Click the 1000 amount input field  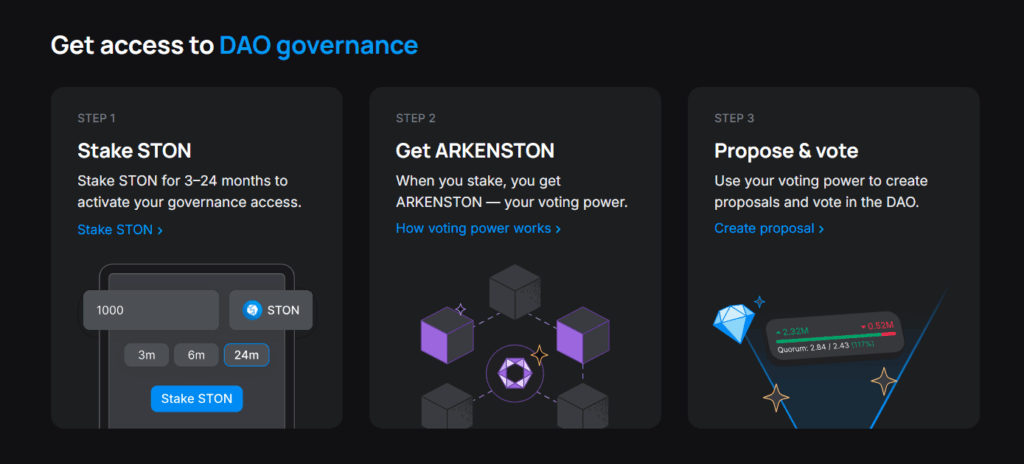pos(151,310)
